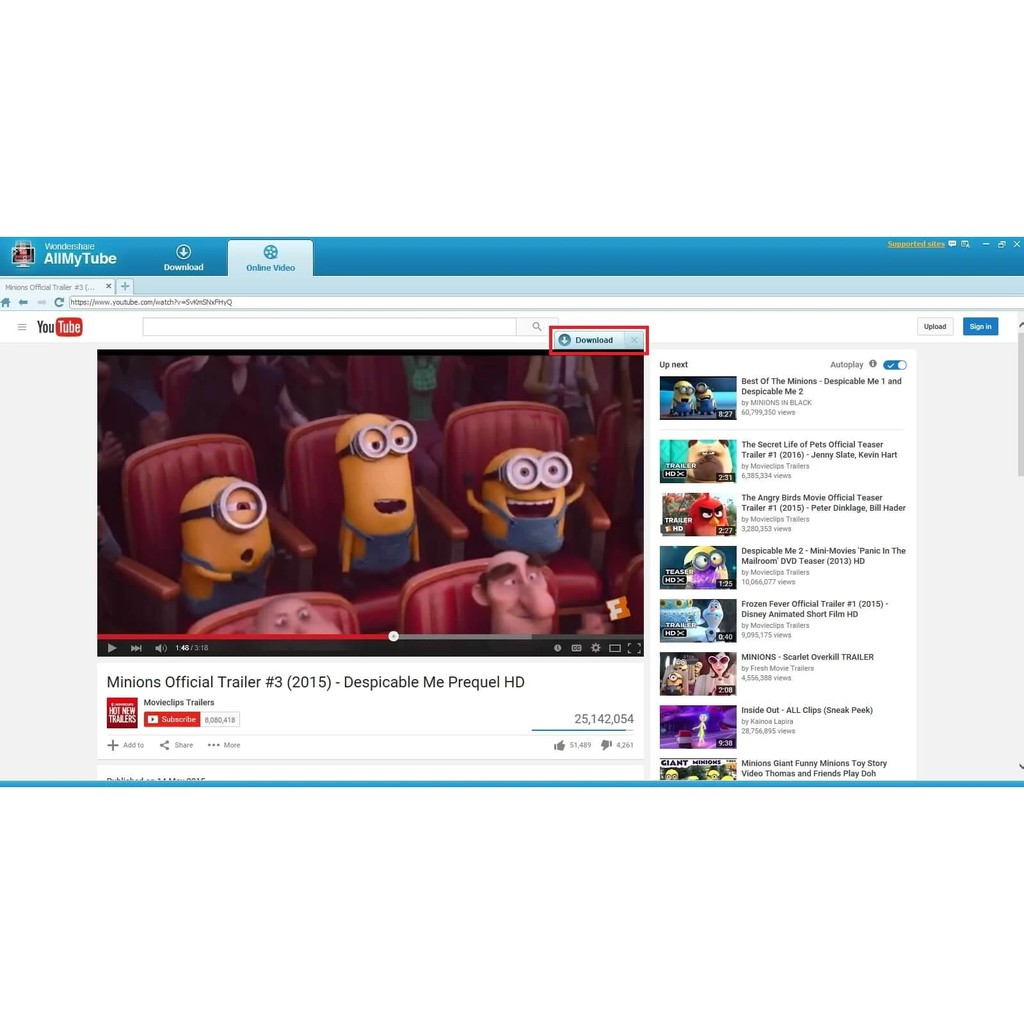Open the Supported sites link
This screenshot has width=1024, height=1024.
coord(916,244)
